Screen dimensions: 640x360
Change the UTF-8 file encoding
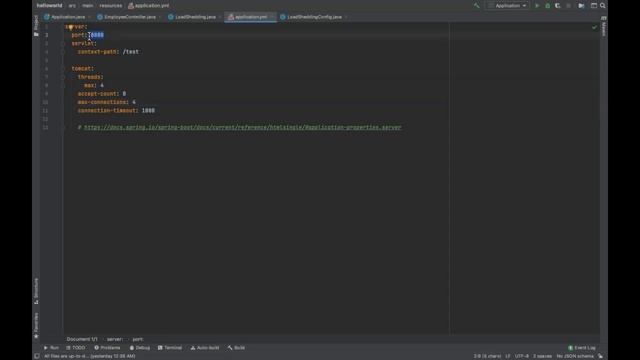click(x=522, y=356)
